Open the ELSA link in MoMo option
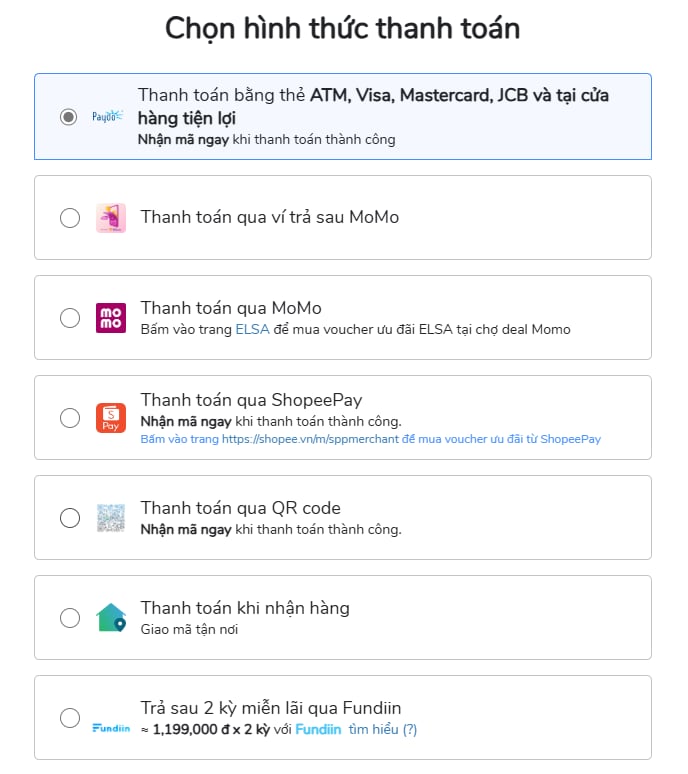 252,329
